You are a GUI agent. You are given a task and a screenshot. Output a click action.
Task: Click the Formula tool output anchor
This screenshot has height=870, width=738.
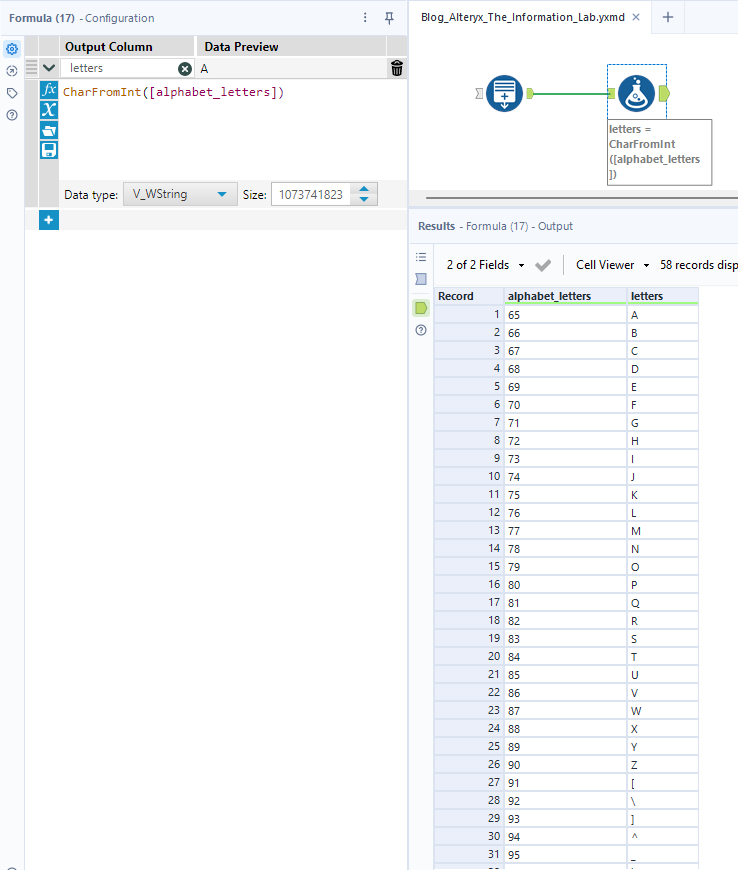pyautogui.click(x=664, y=94)
